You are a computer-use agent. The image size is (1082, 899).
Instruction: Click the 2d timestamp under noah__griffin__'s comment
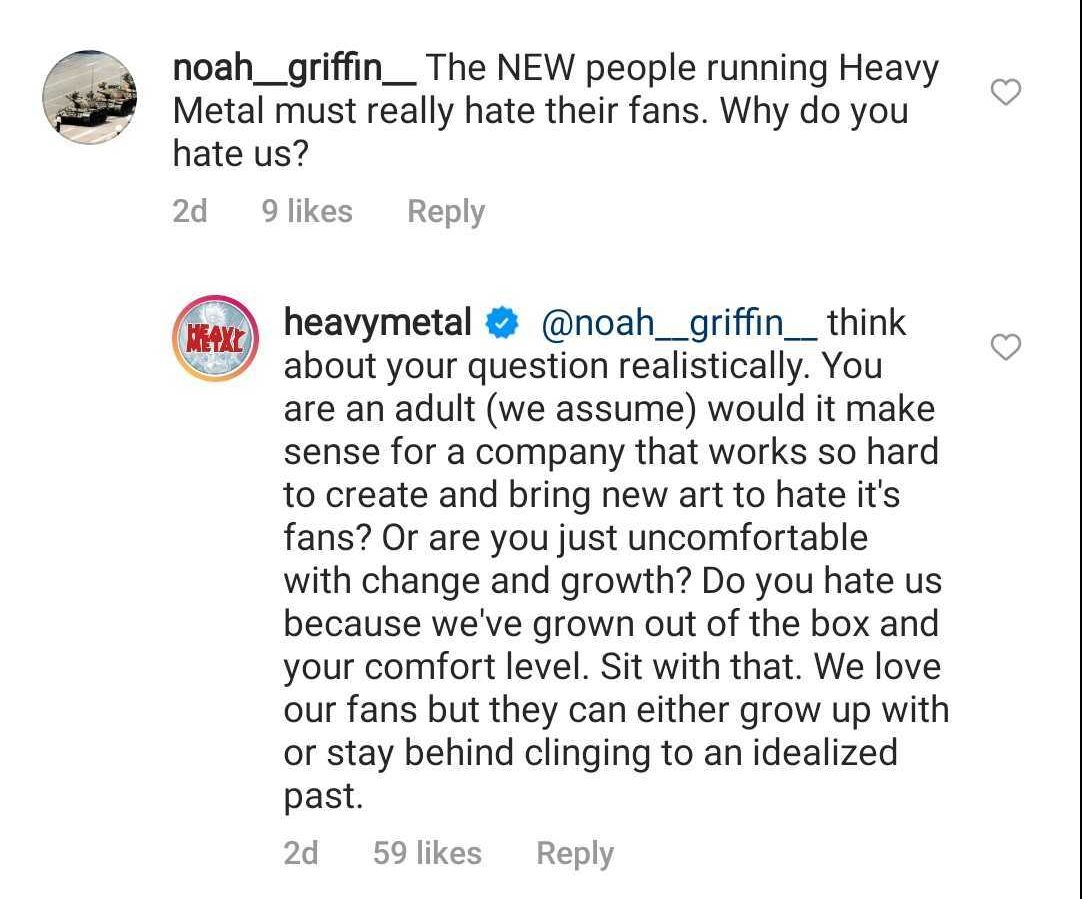190,211
